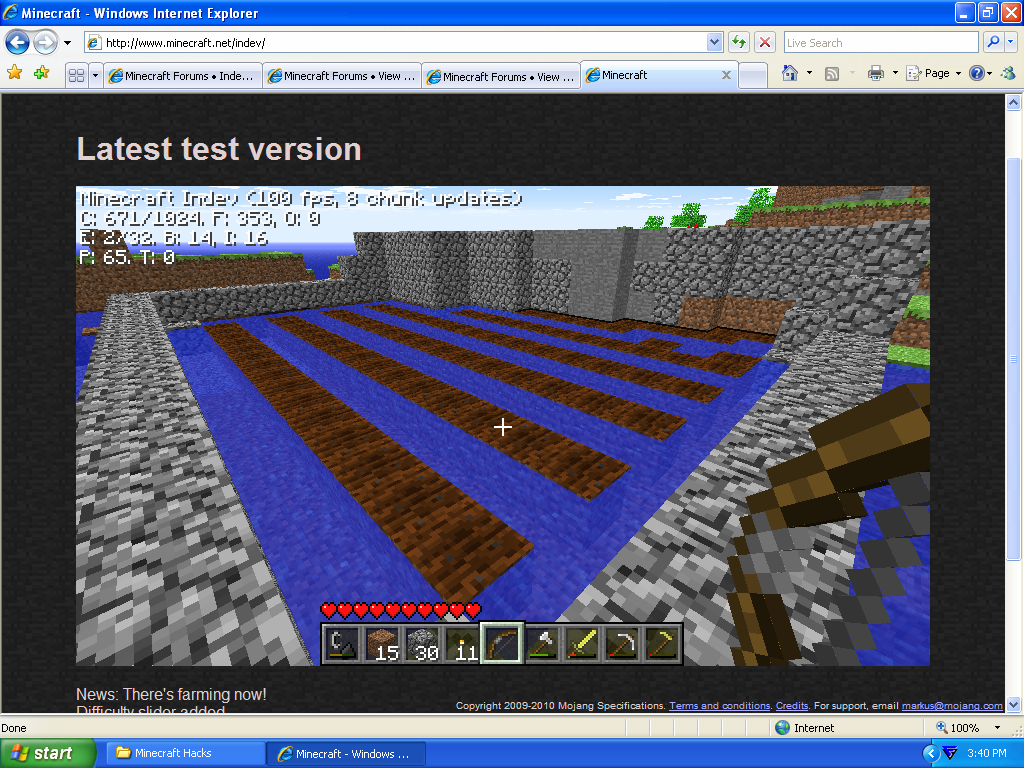
Task: Select the flint and steel hotbar slot
Action: (x=342, y=644)
